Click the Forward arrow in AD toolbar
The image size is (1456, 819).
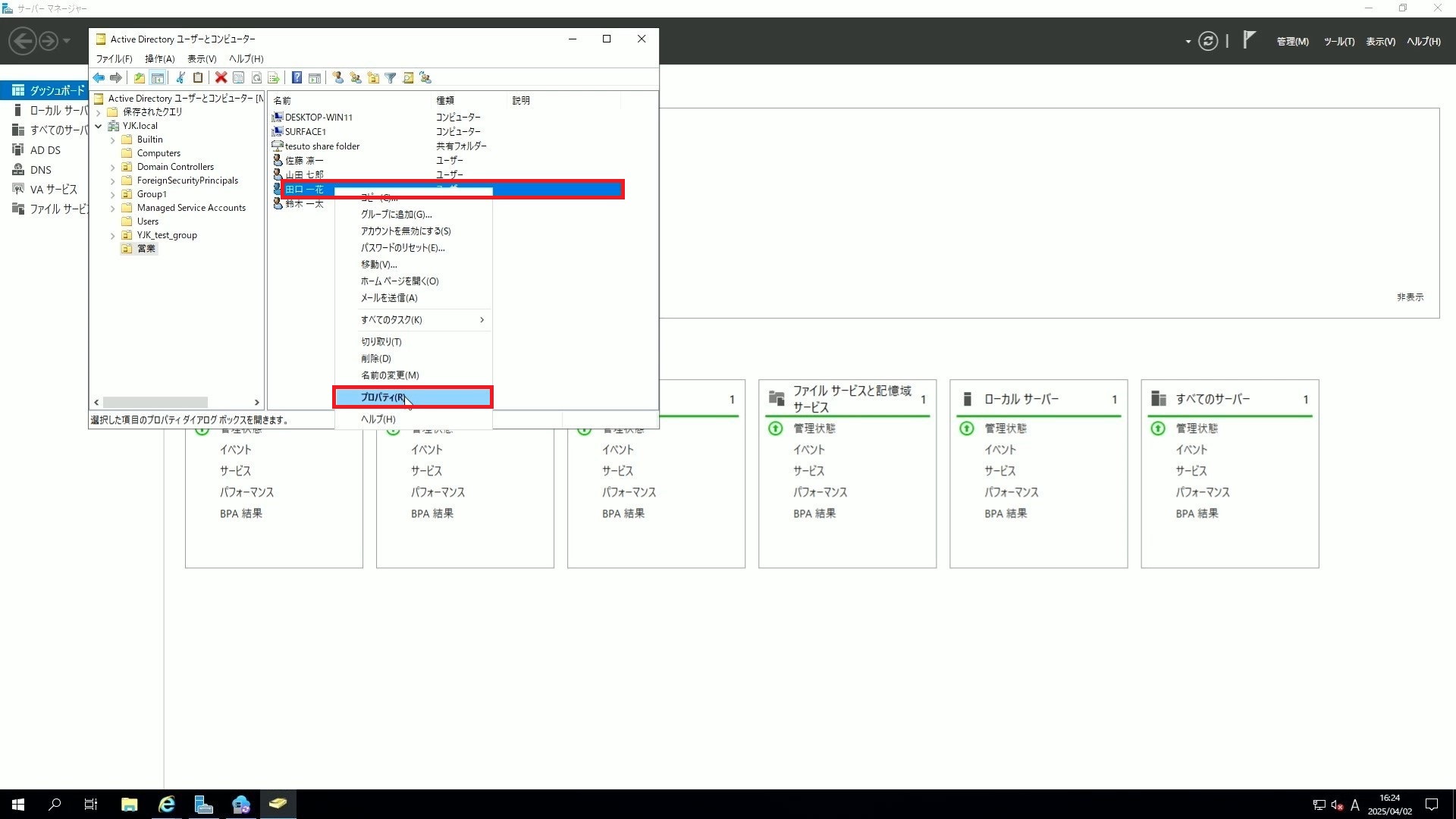116,78
